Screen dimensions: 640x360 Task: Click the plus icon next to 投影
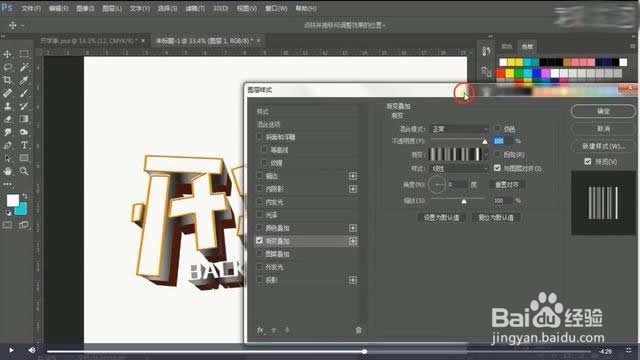pyautogui.click(x=353, y=280)
